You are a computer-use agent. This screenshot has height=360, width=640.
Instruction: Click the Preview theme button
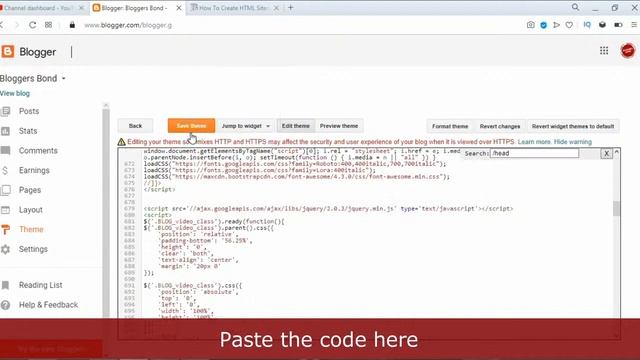coord(339,126)
